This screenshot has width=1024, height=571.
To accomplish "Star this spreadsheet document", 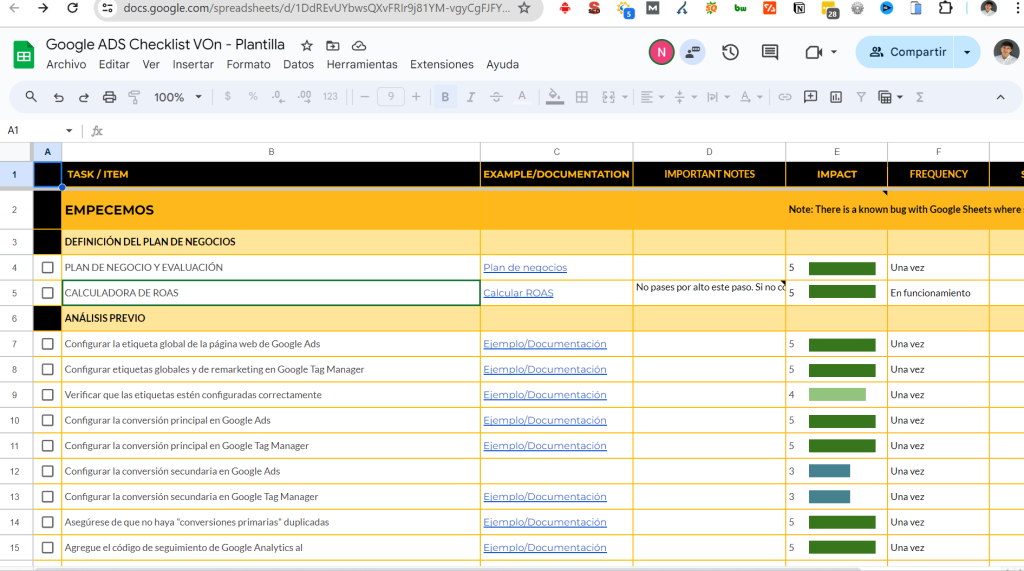I will (x=307, y=46).
